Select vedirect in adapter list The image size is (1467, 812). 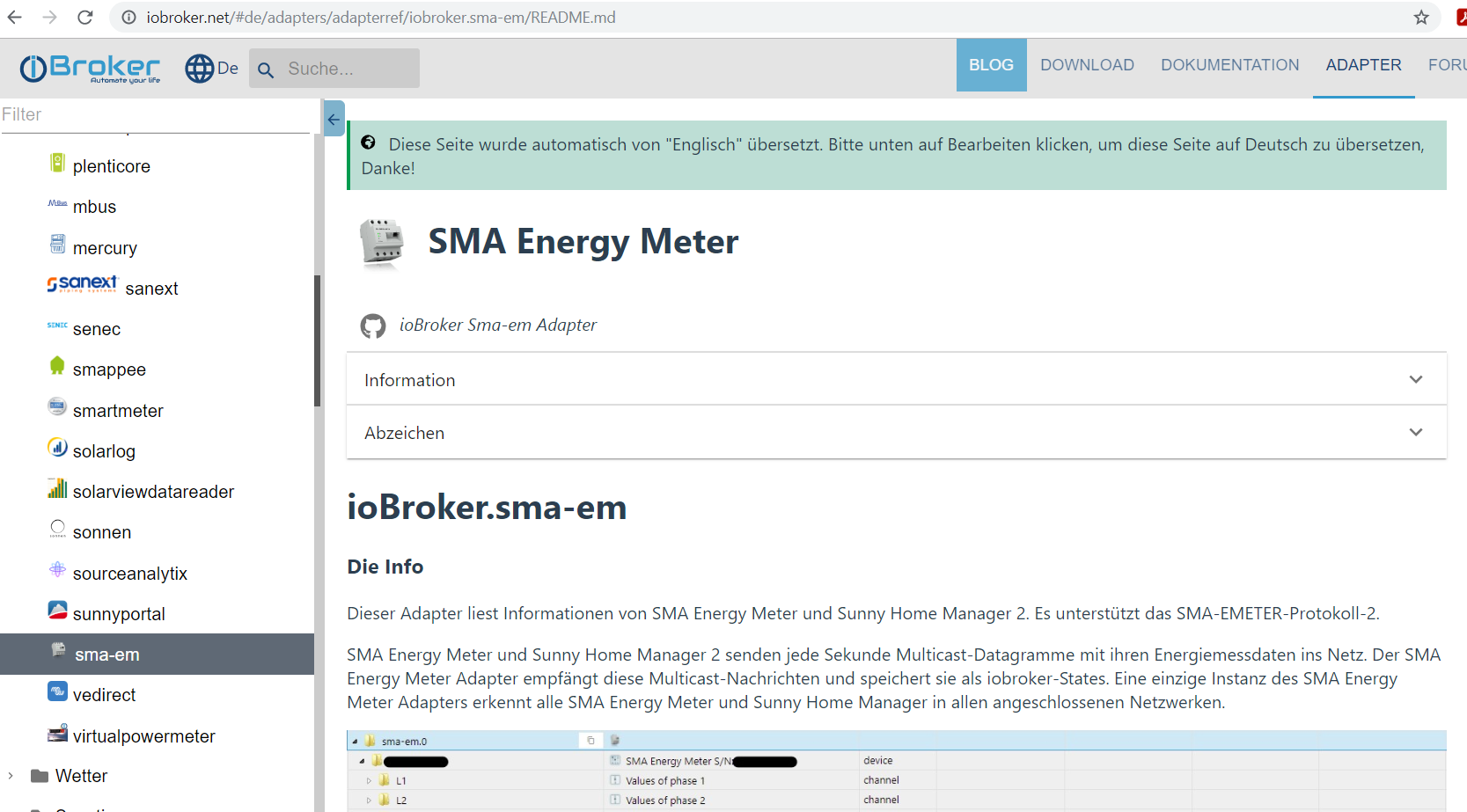click(x=104, y=695)
